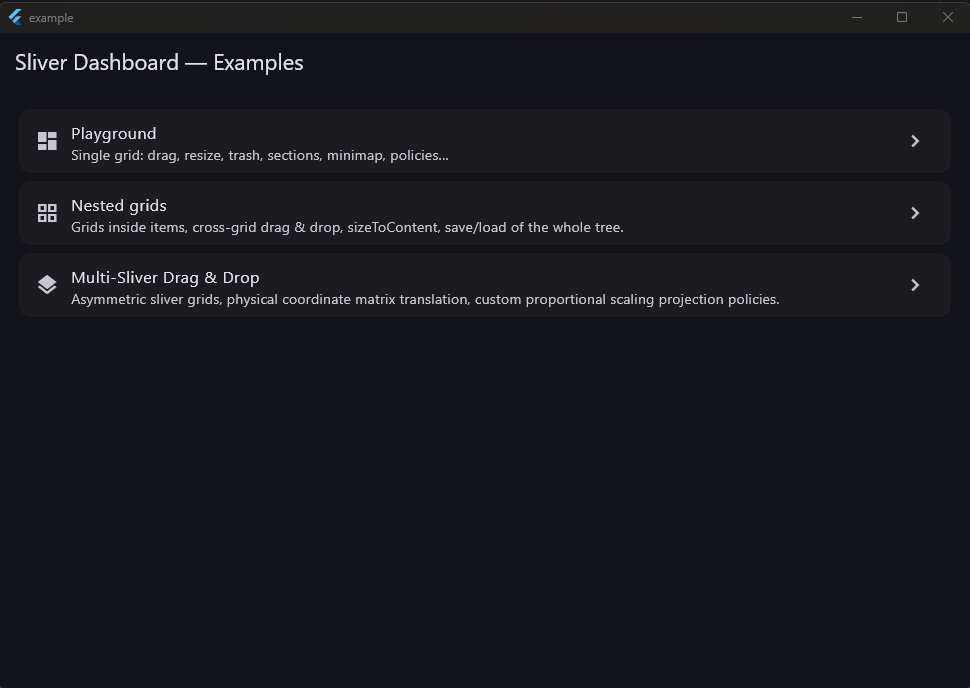Click the Flutter logo in title bar
This screenshot has width=970, height=688.
(x=15, y=17)
